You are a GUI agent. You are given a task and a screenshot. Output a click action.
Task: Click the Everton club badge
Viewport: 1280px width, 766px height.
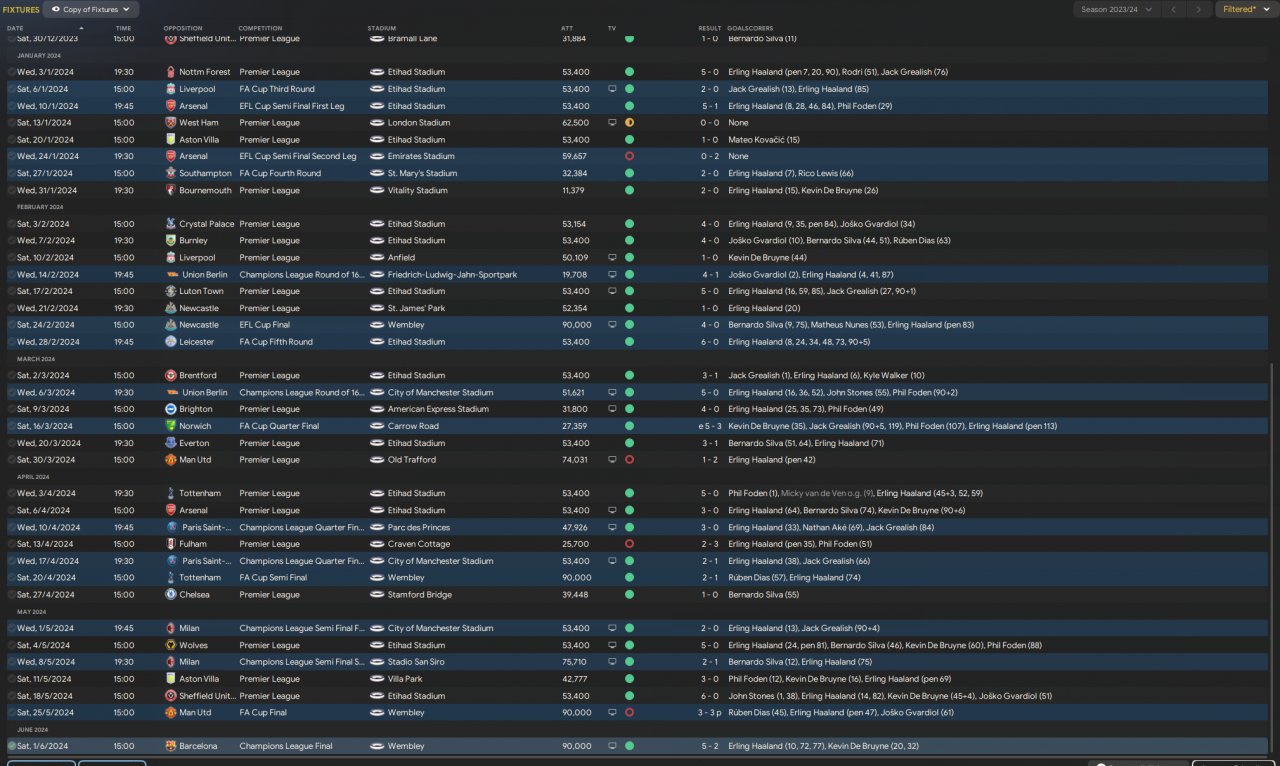(170, 443)
